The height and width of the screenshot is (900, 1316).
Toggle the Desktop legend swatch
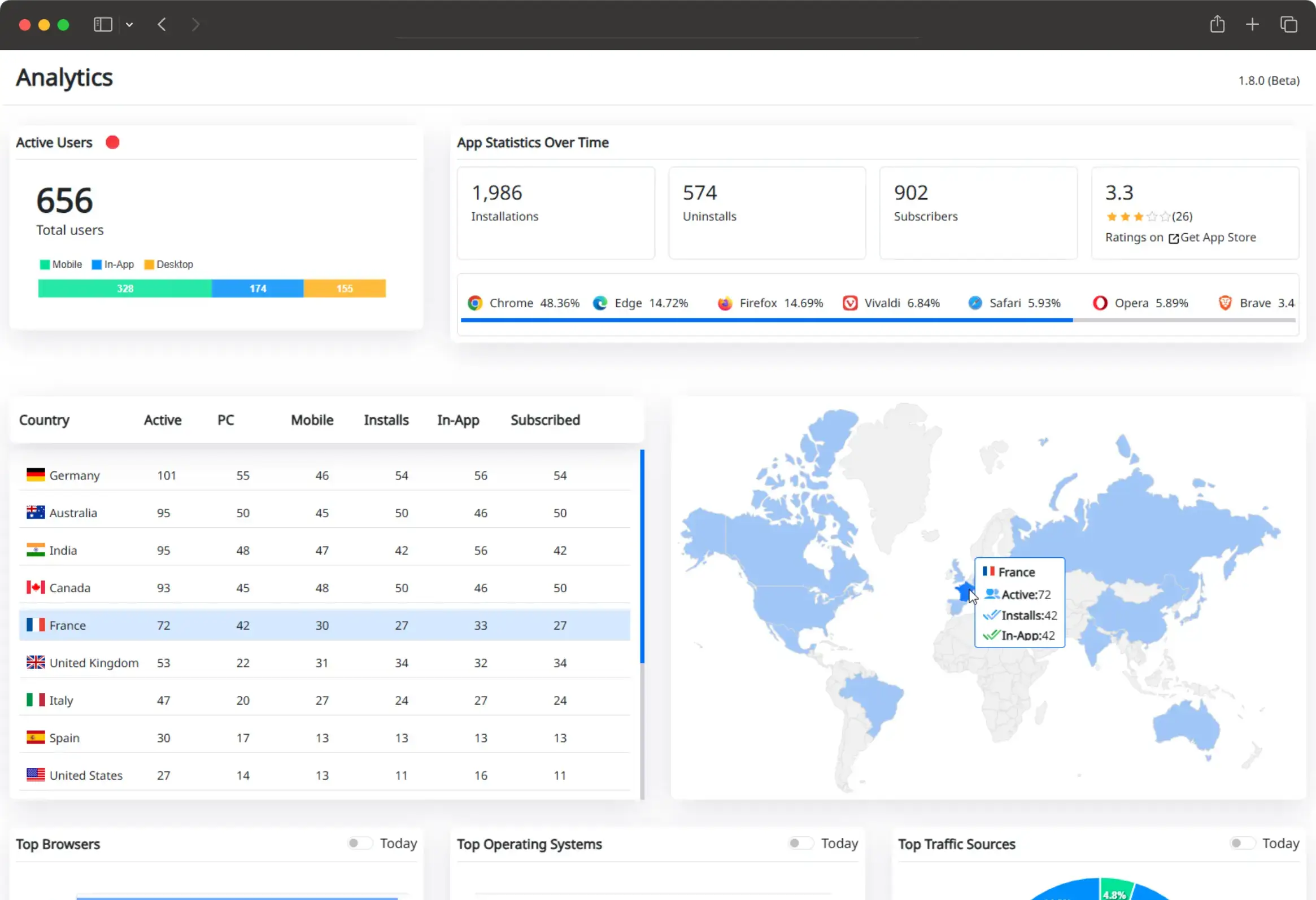click(149, 264)
